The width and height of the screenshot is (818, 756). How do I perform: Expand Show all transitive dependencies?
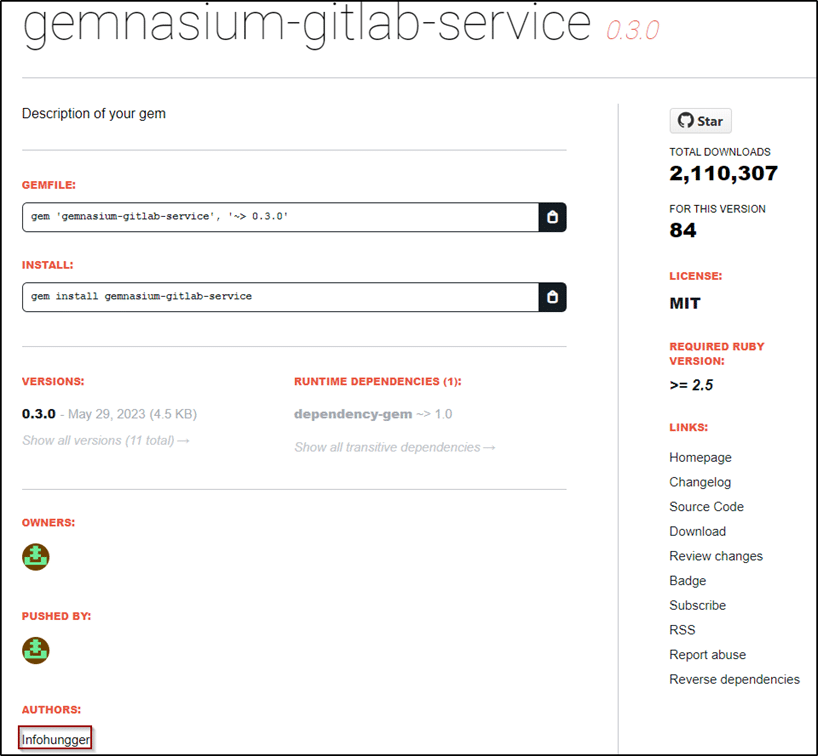pyautogui.click(x=394, y=447)
